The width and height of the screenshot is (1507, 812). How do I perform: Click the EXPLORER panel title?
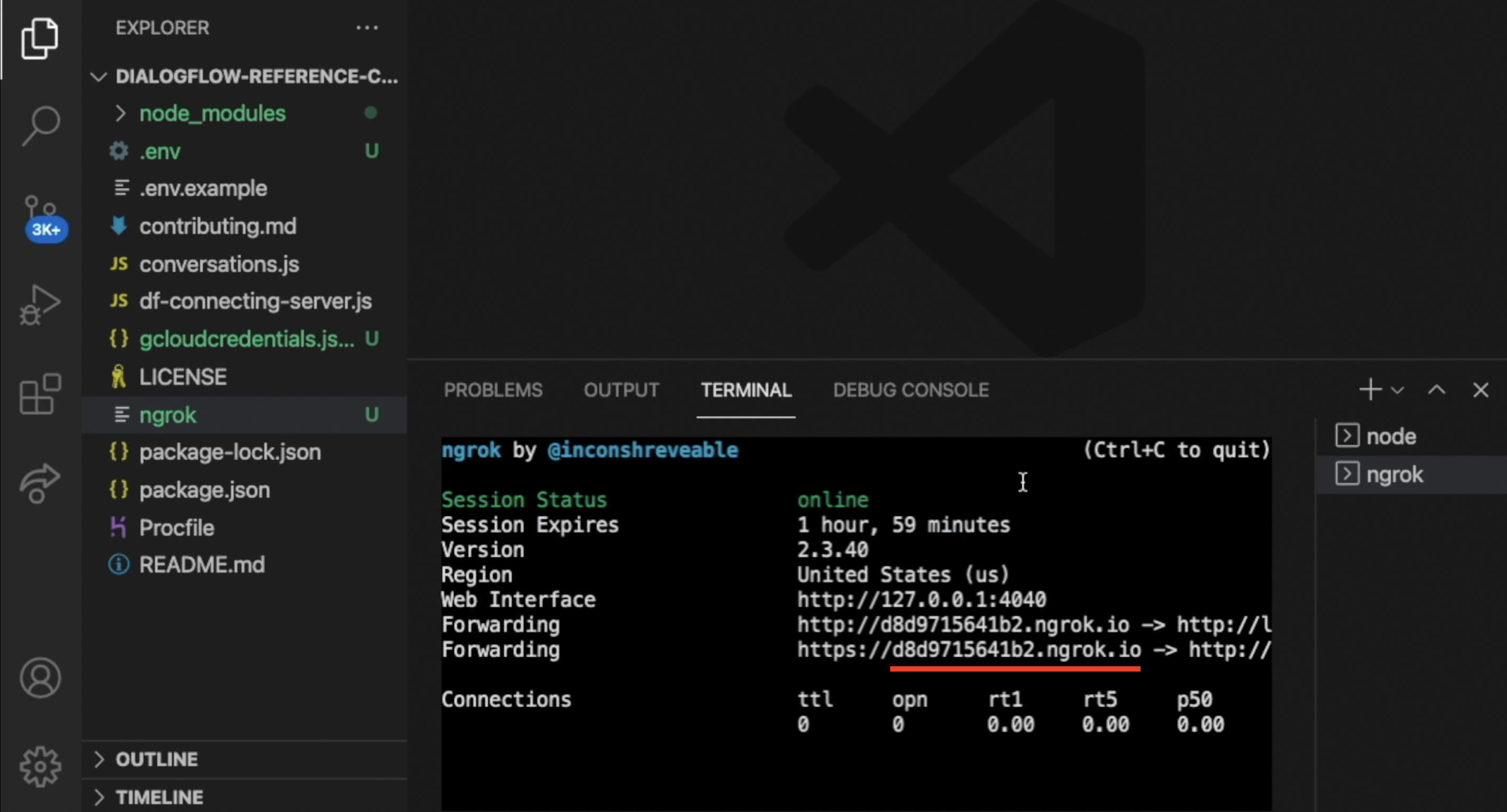click(162, 27)
